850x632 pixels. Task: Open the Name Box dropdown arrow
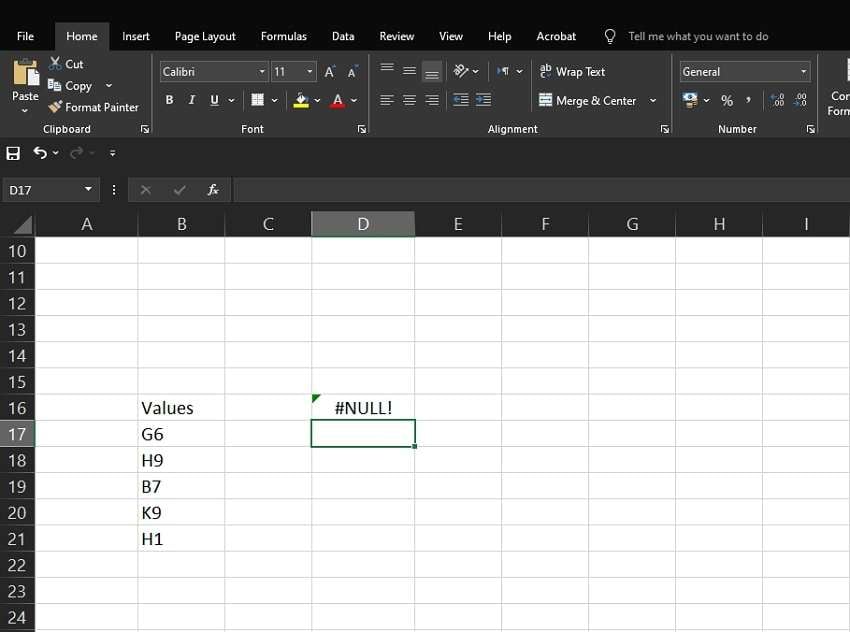(88, 189)
